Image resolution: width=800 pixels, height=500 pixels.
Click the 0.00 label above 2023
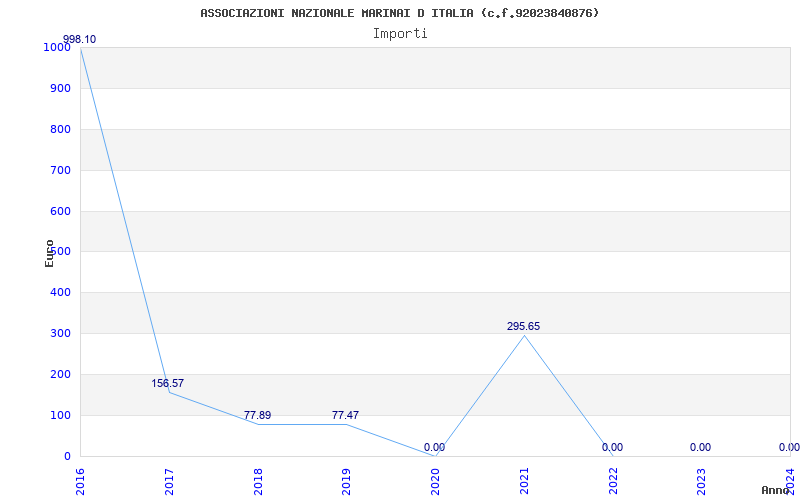point(701,447)
